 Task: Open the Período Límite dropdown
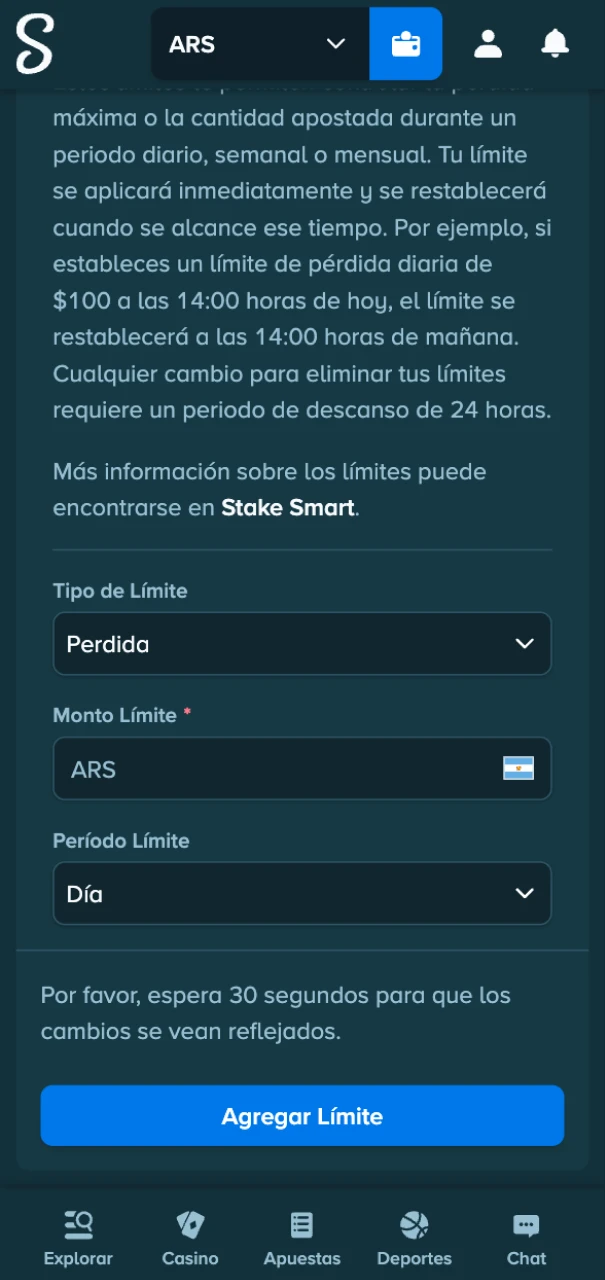tap(302, 894)
